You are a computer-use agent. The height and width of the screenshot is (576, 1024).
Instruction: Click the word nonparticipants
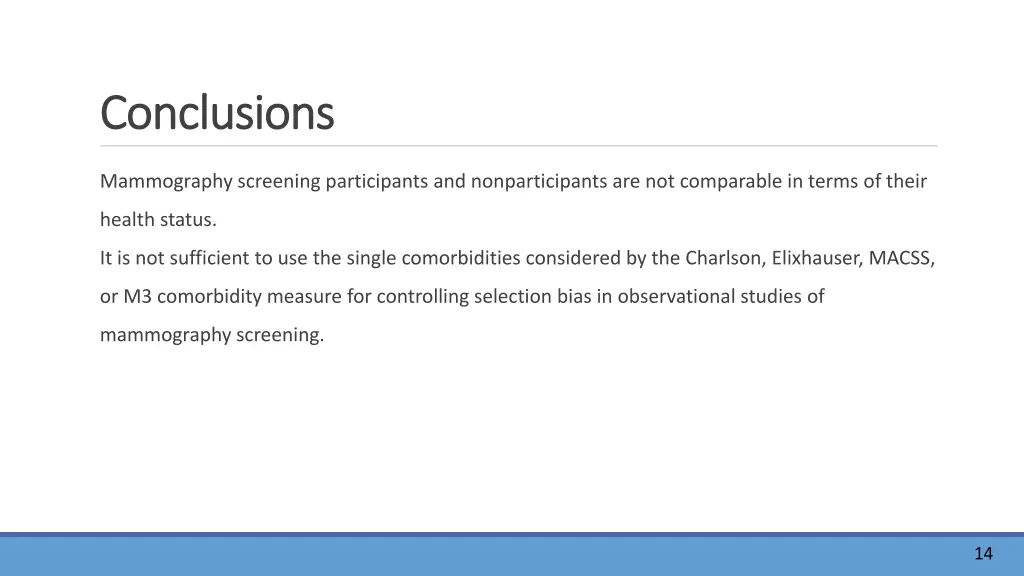point(539,182)
